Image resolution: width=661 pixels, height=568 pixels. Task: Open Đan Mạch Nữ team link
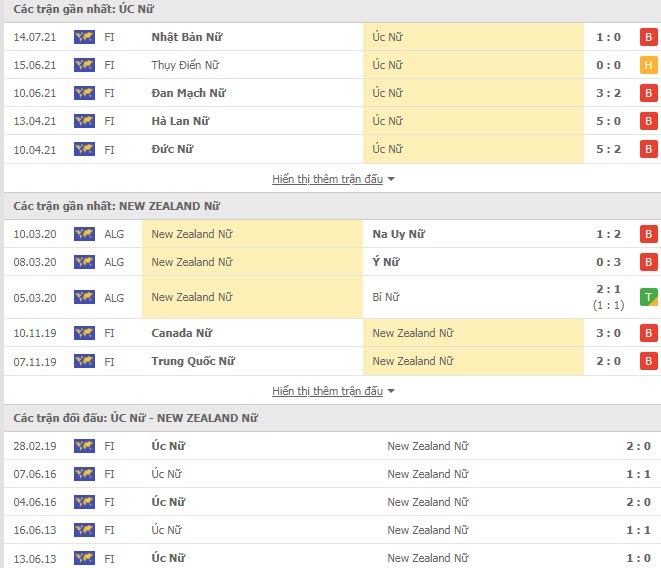pos(188,93)
